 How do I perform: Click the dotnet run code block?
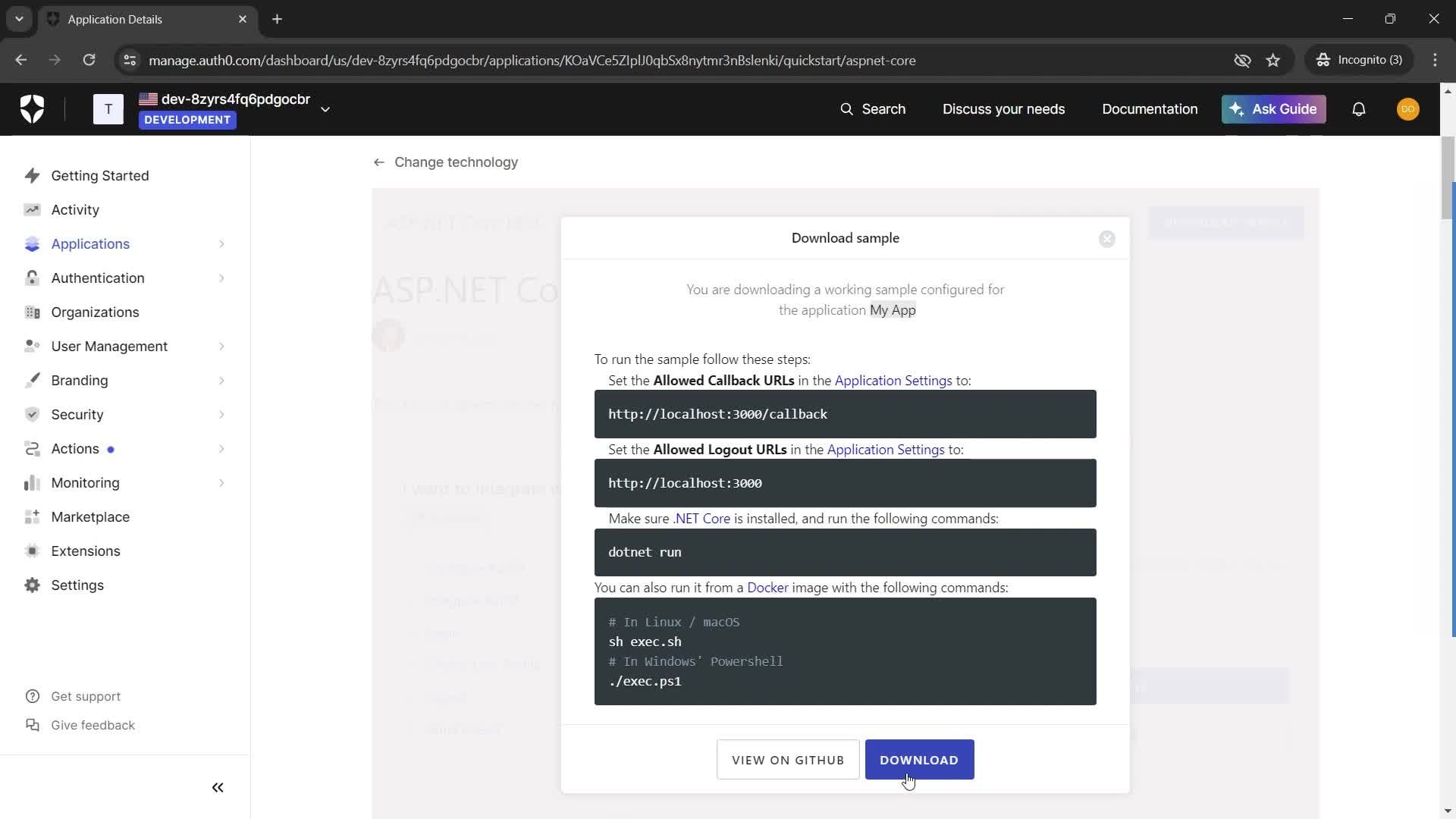click(x=845, y=552)
